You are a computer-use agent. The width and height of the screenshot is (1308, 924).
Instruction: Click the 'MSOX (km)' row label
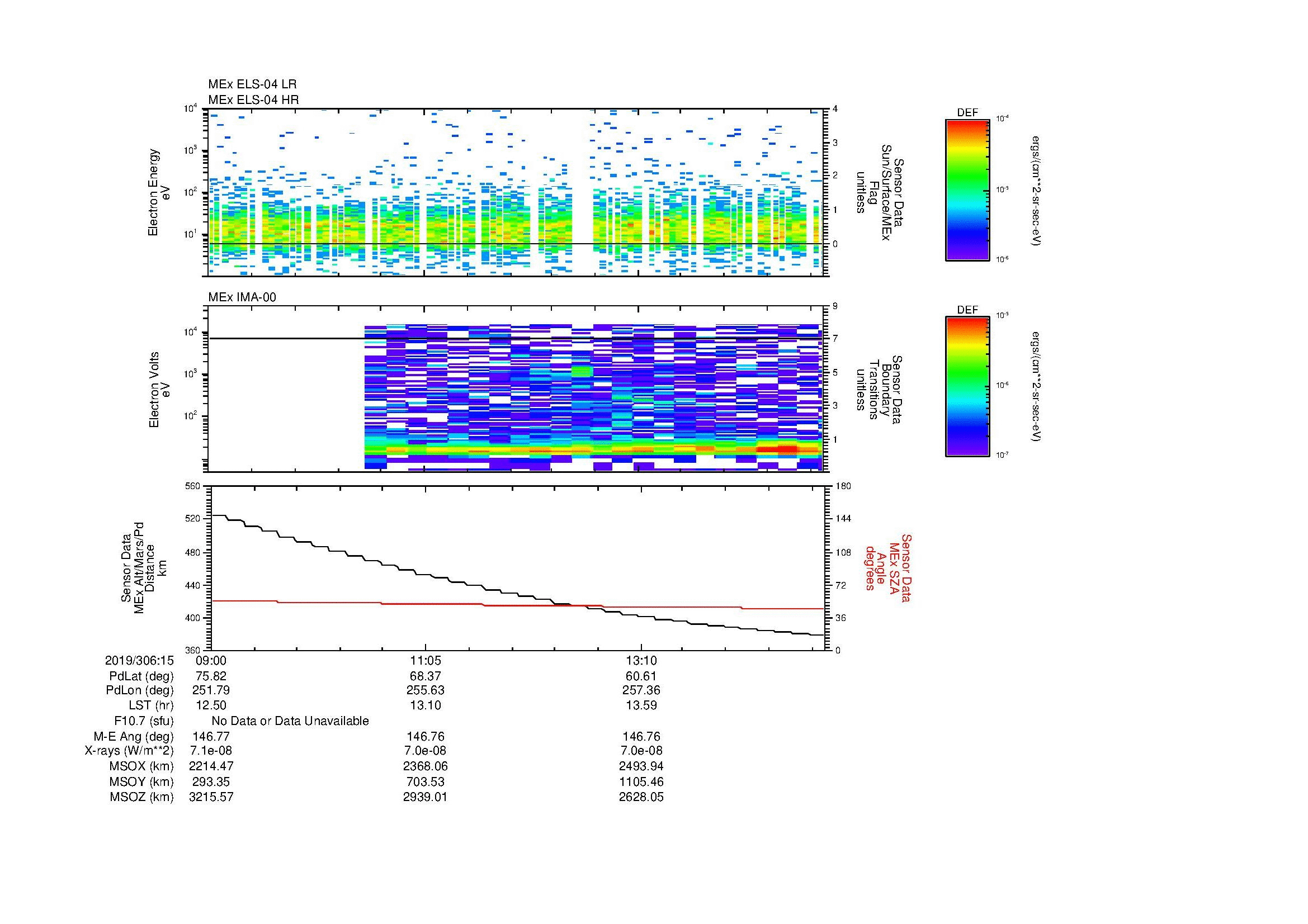[x=141, y=766]
